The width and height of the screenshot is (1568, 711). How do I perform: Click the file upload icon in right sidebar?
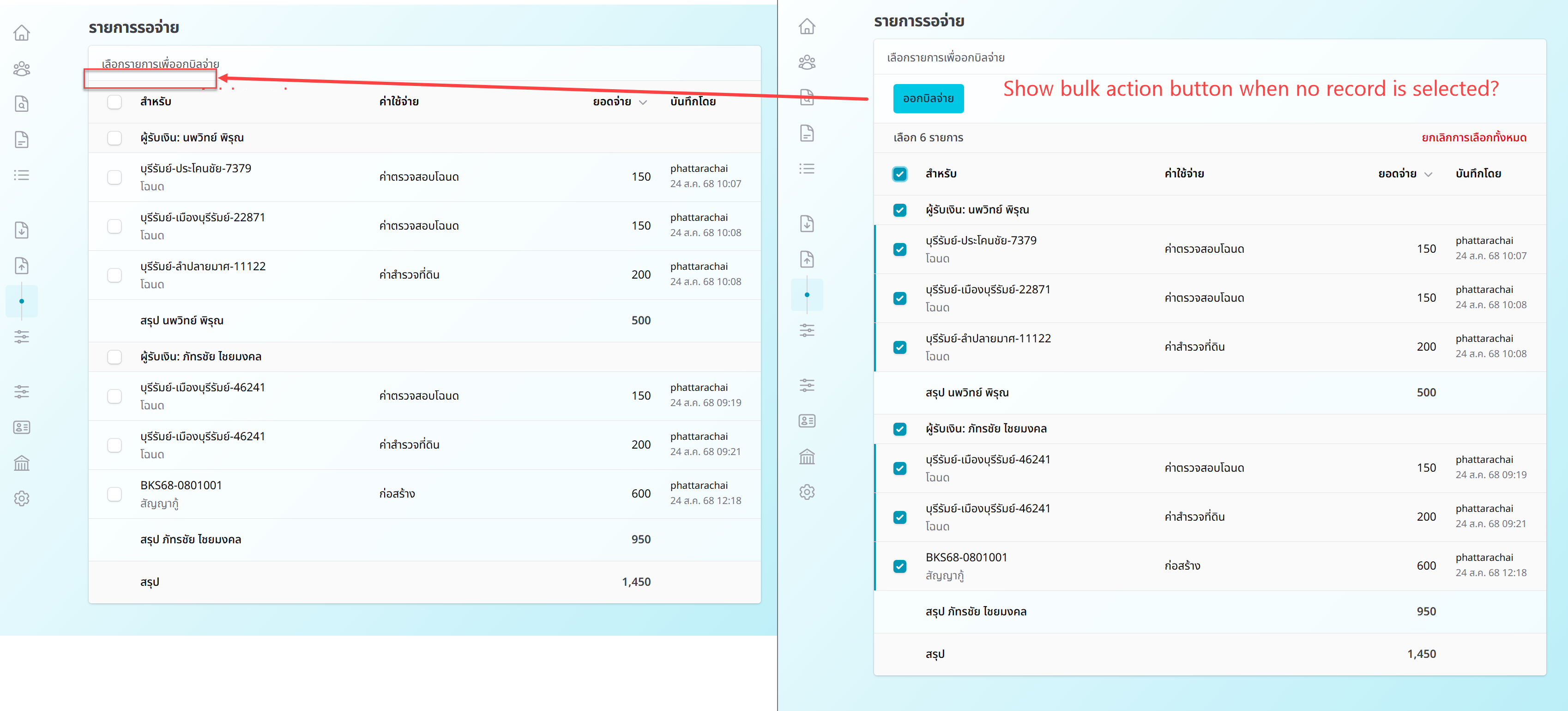point(807,260)
